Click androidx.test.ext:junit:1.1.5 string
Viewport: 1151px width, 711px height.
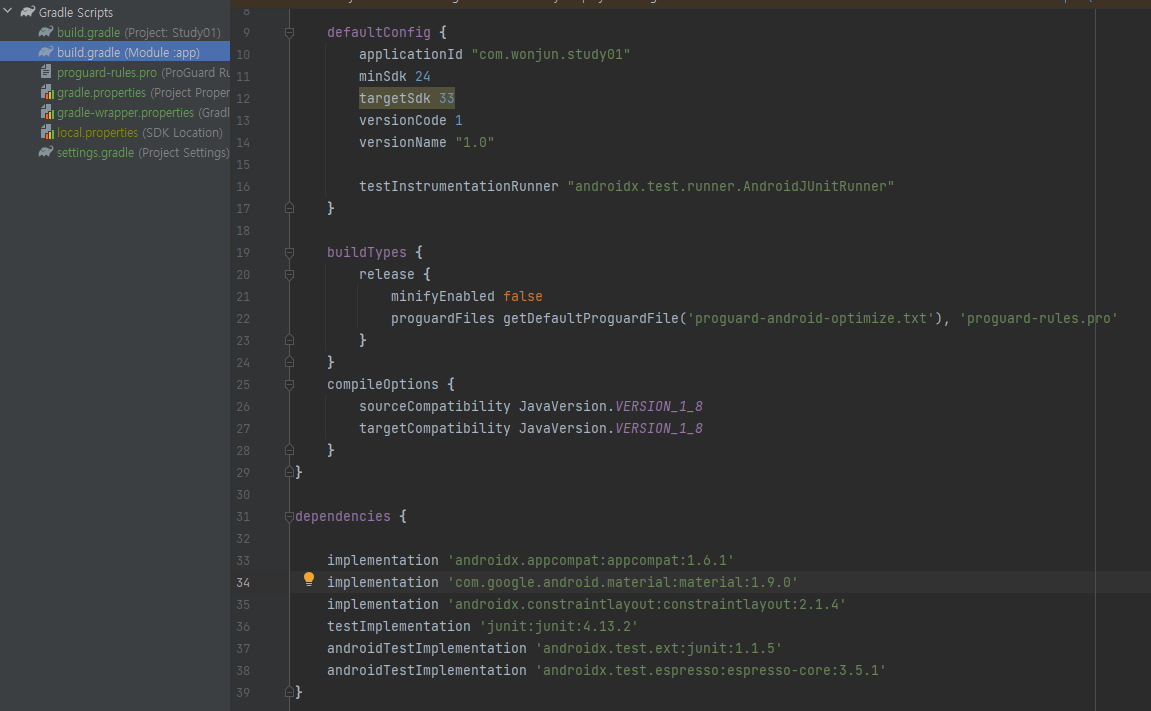[658, 649]
